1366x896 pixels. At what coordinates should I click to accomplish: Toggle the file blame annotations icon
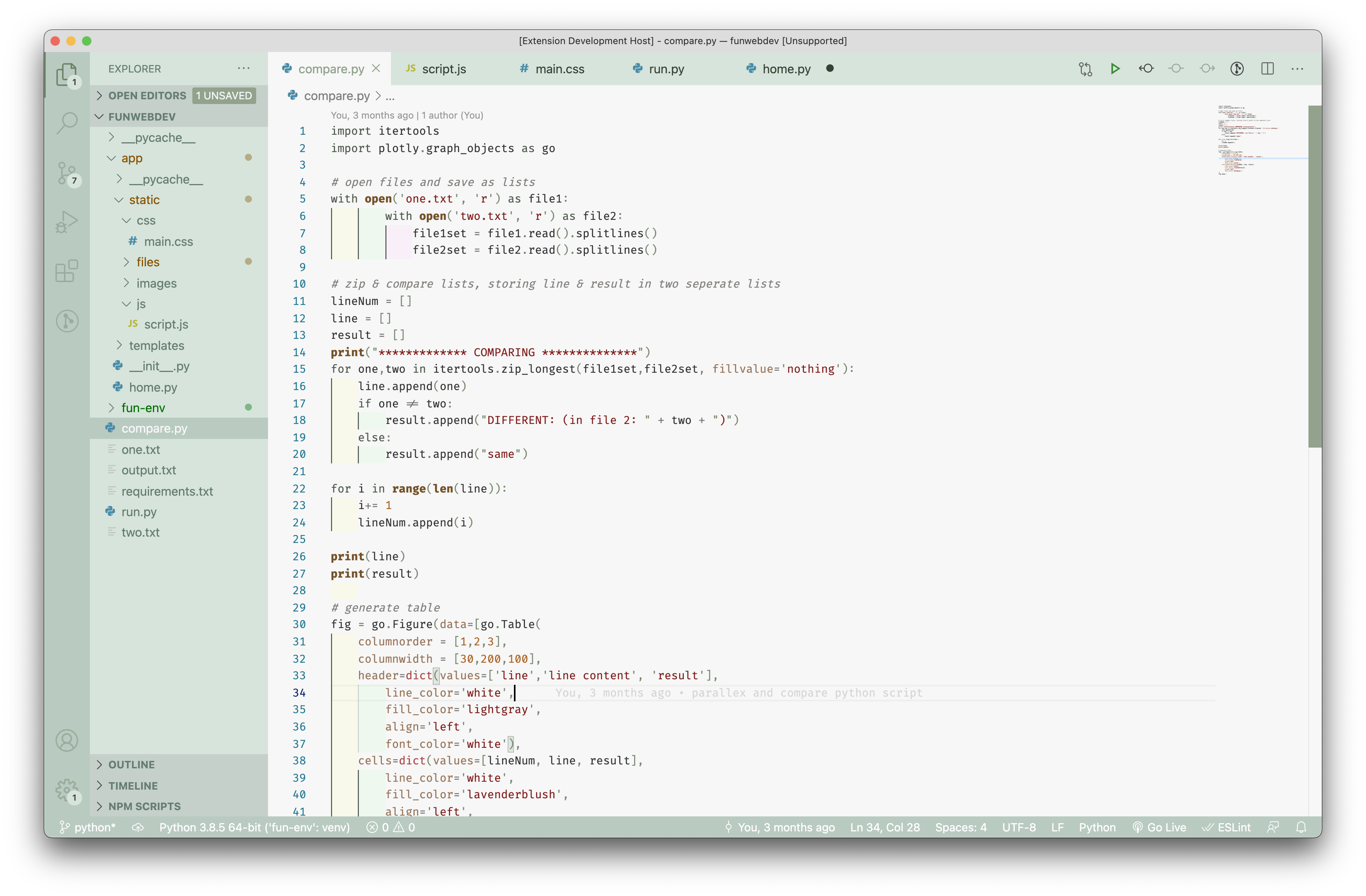coord(1237,69)
